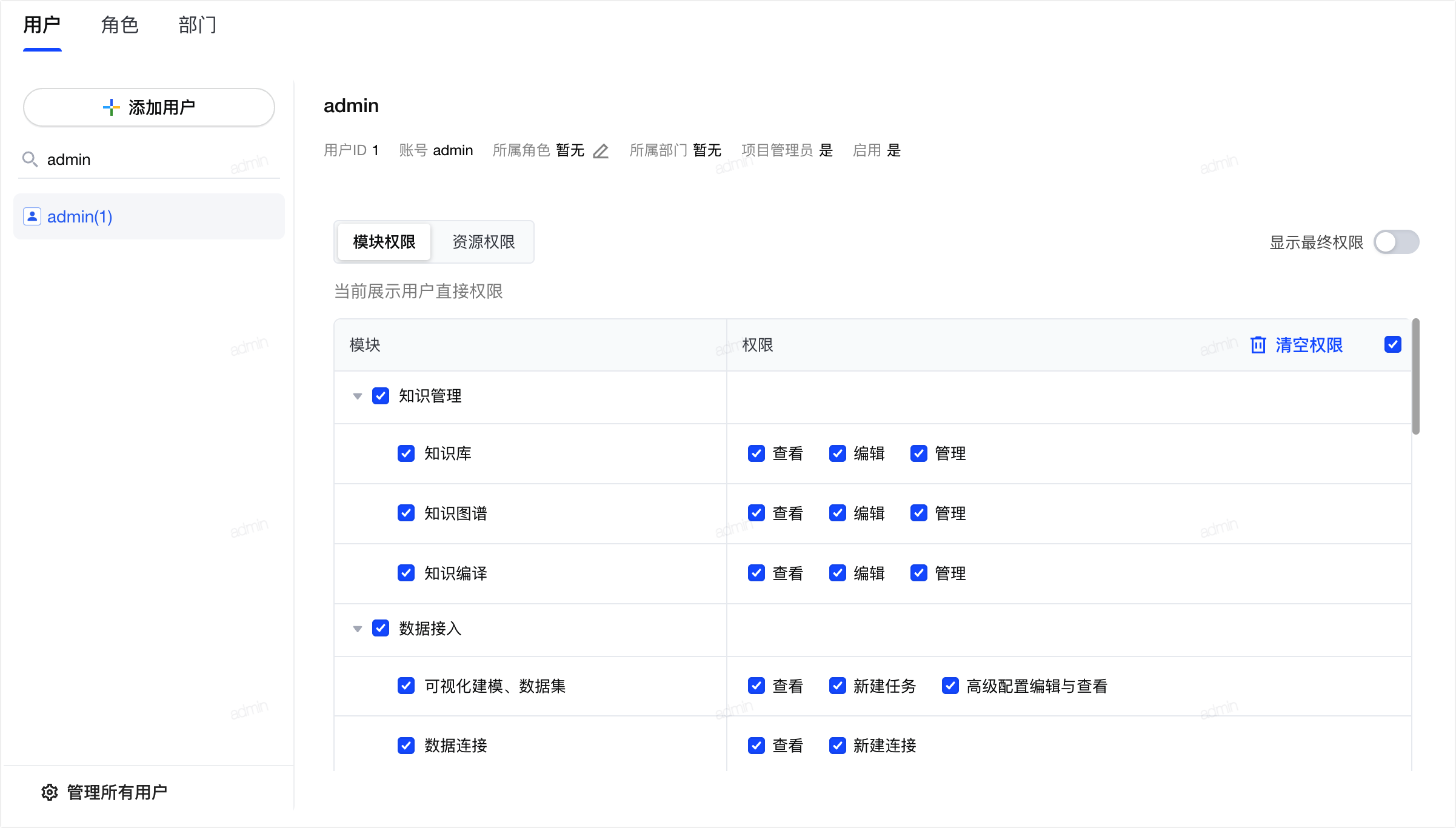Click the permissions table vertical scrollbar
The image size is (1456, 828).
click(x=1416, y=376)
